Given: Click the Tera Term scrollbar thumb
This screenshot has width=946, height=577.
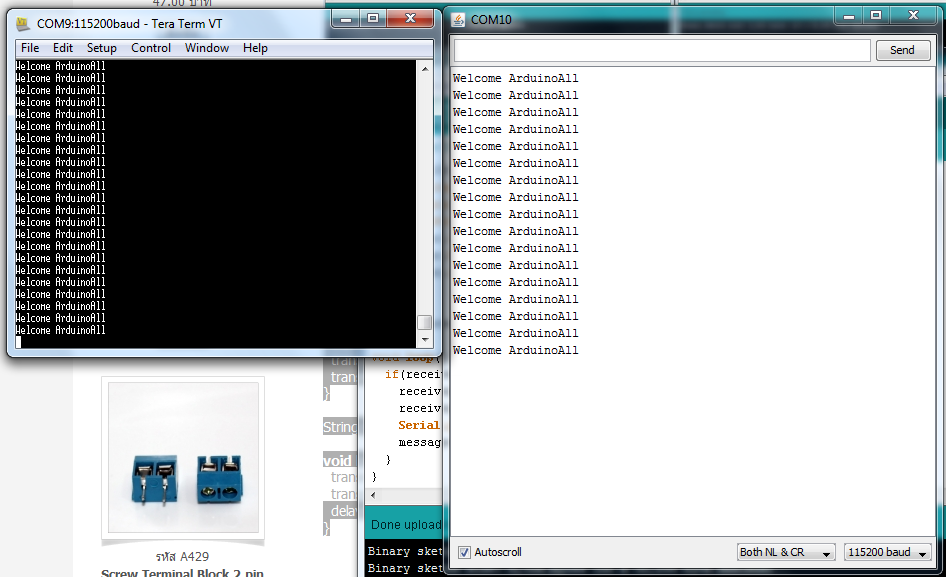Looking at the screenshot, I should (x=425, y=322).
